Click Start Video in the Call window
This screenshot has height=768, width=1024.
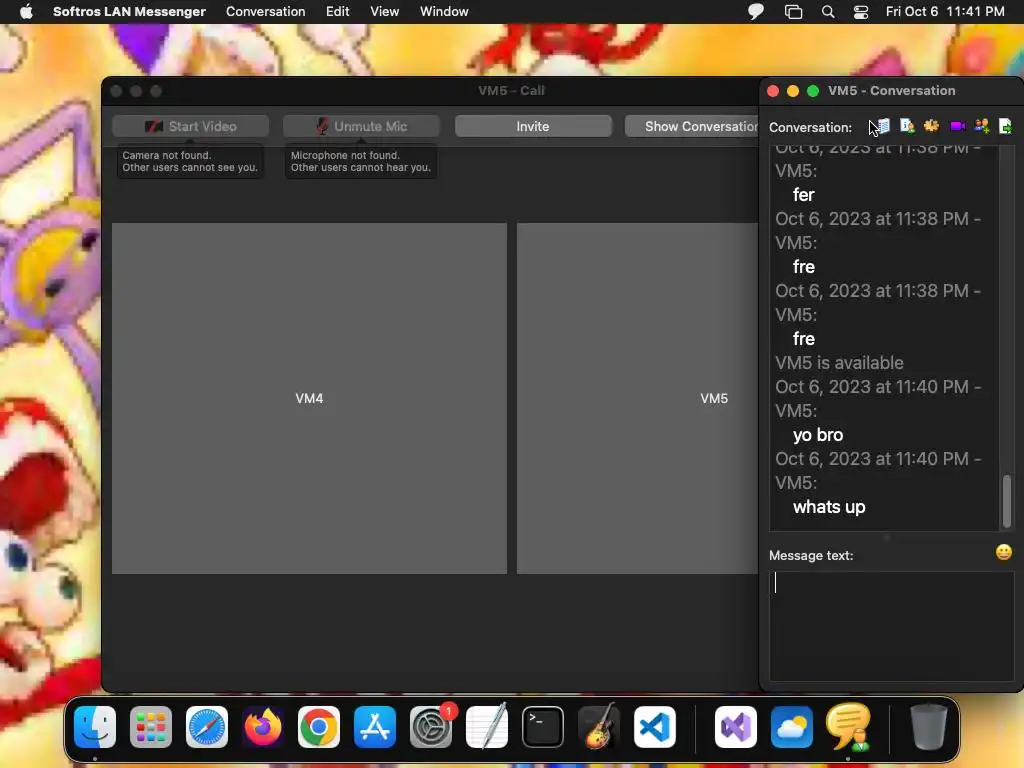pos(191,126)
